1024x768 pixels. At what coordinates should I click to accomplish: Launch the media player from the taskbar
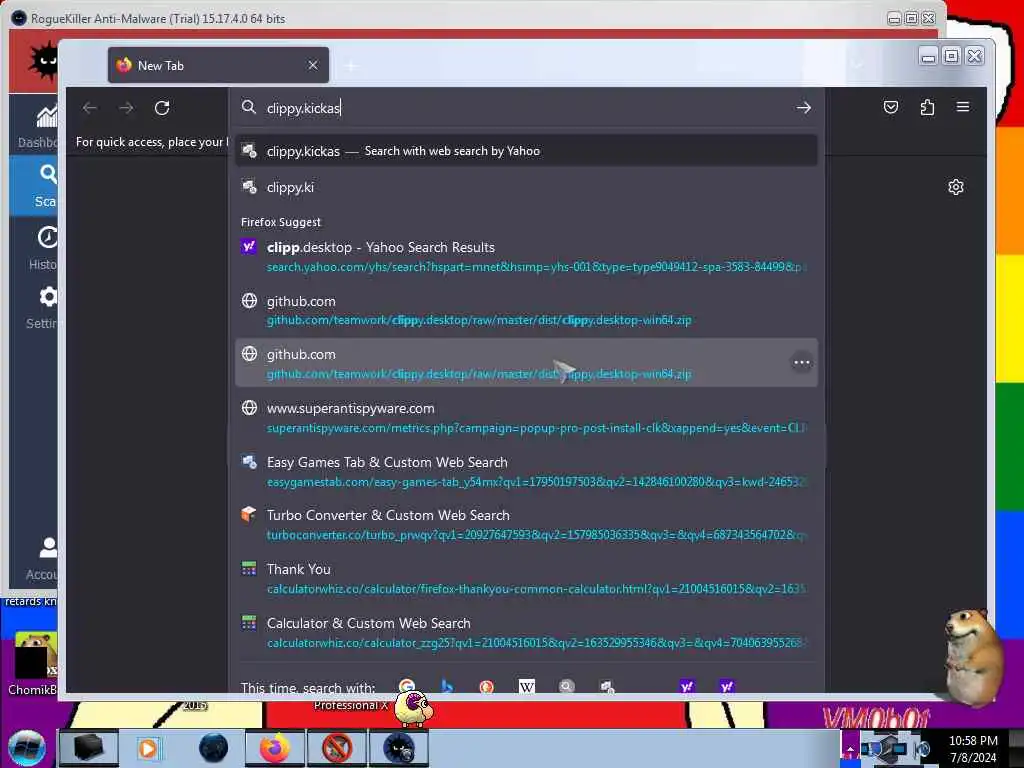[x=148, y=748]
